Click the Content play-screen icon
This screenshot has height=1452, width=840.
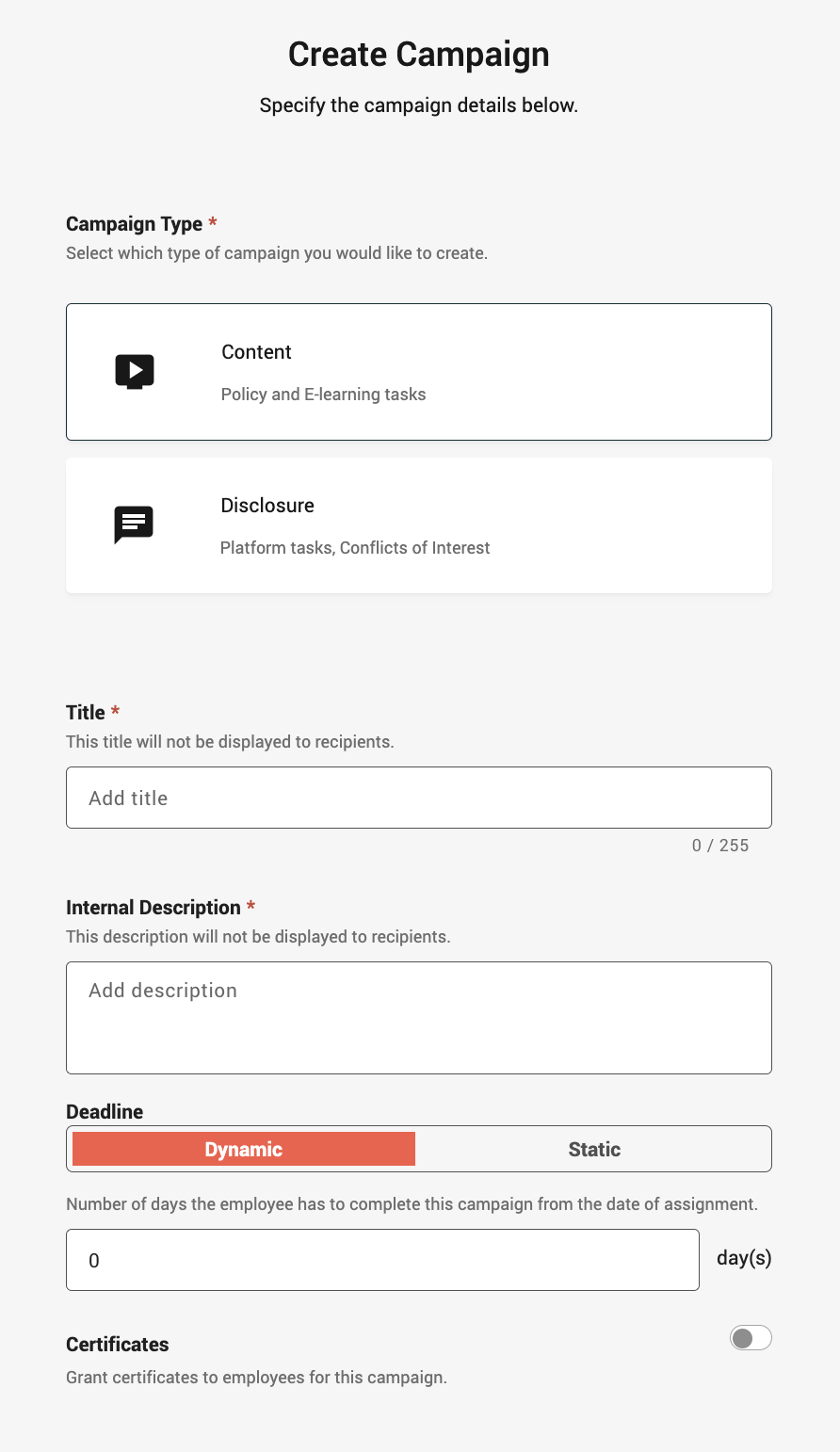coord(135,372)
